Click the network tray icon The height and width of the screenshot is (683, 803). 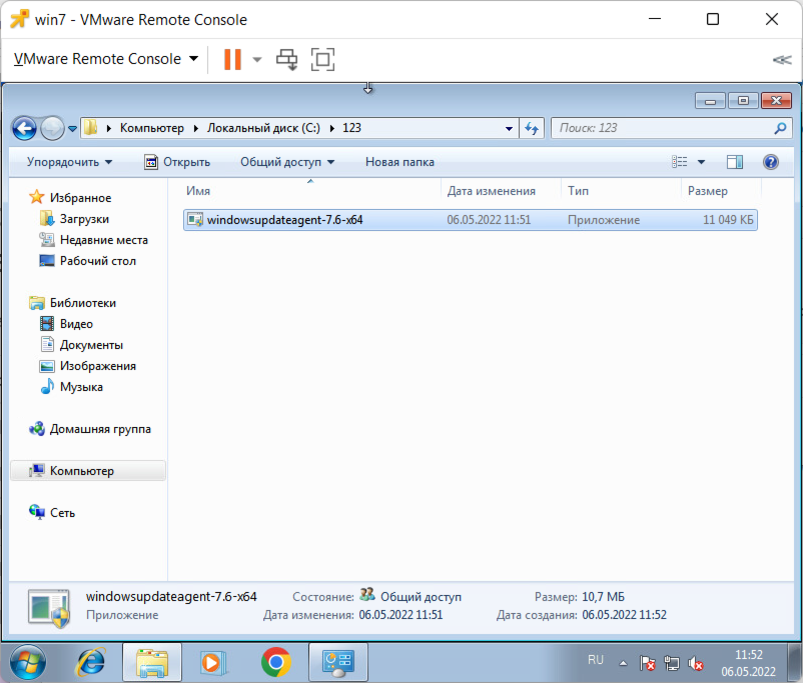coord(671,664)
